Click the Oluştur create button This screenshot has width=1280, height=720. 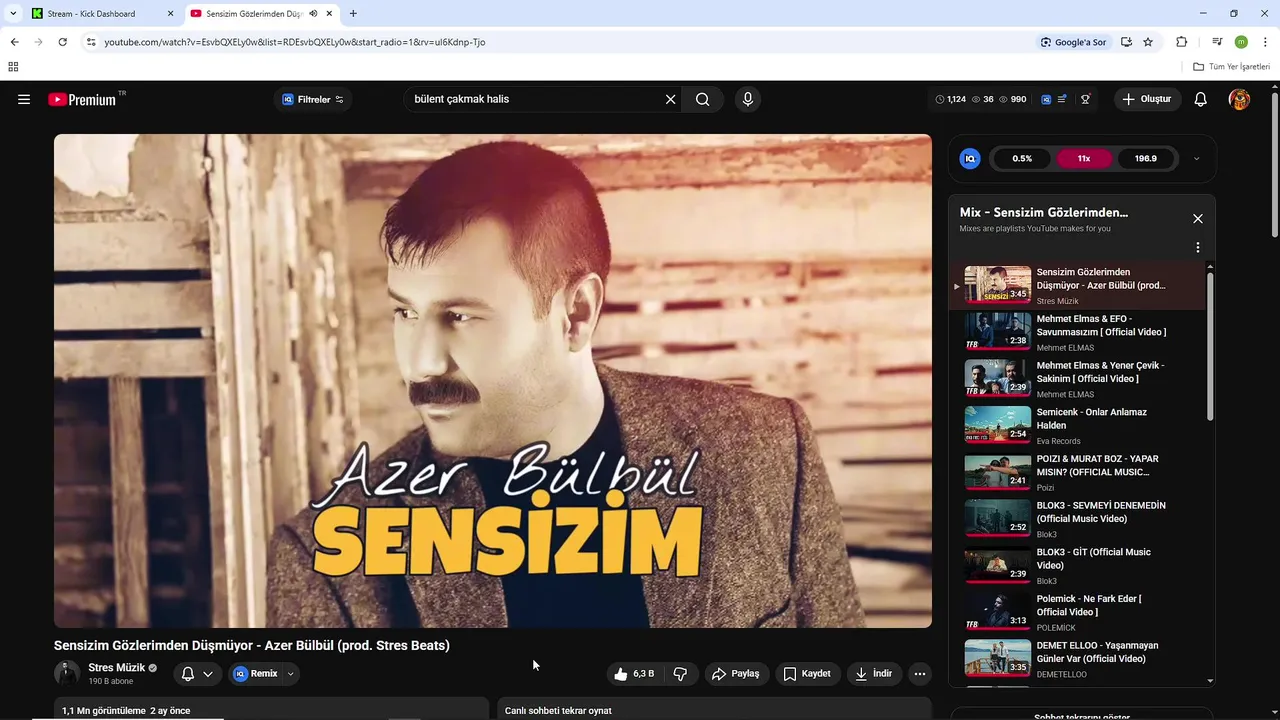[1147, 99]
